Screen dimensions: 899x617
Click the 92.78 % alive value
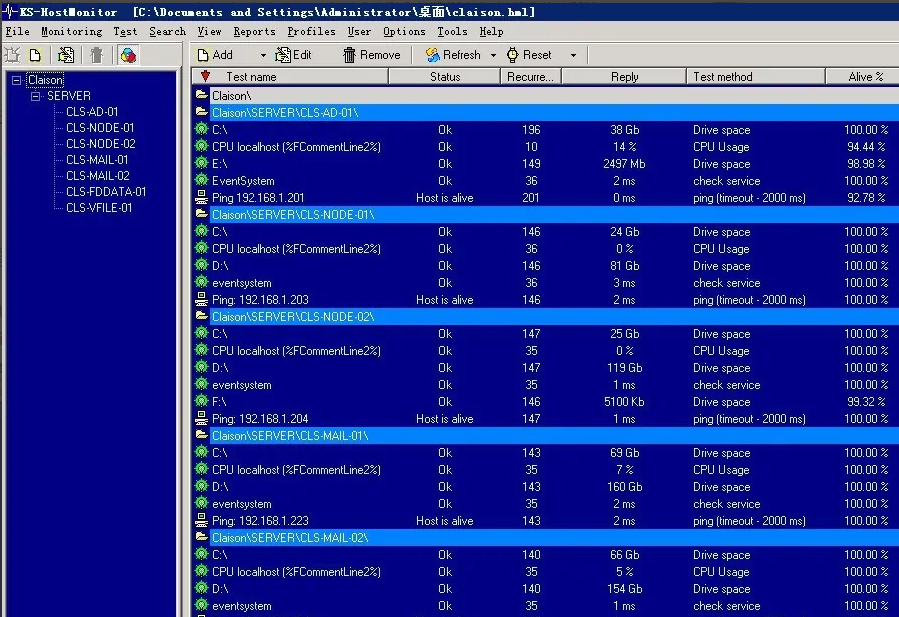866,198
